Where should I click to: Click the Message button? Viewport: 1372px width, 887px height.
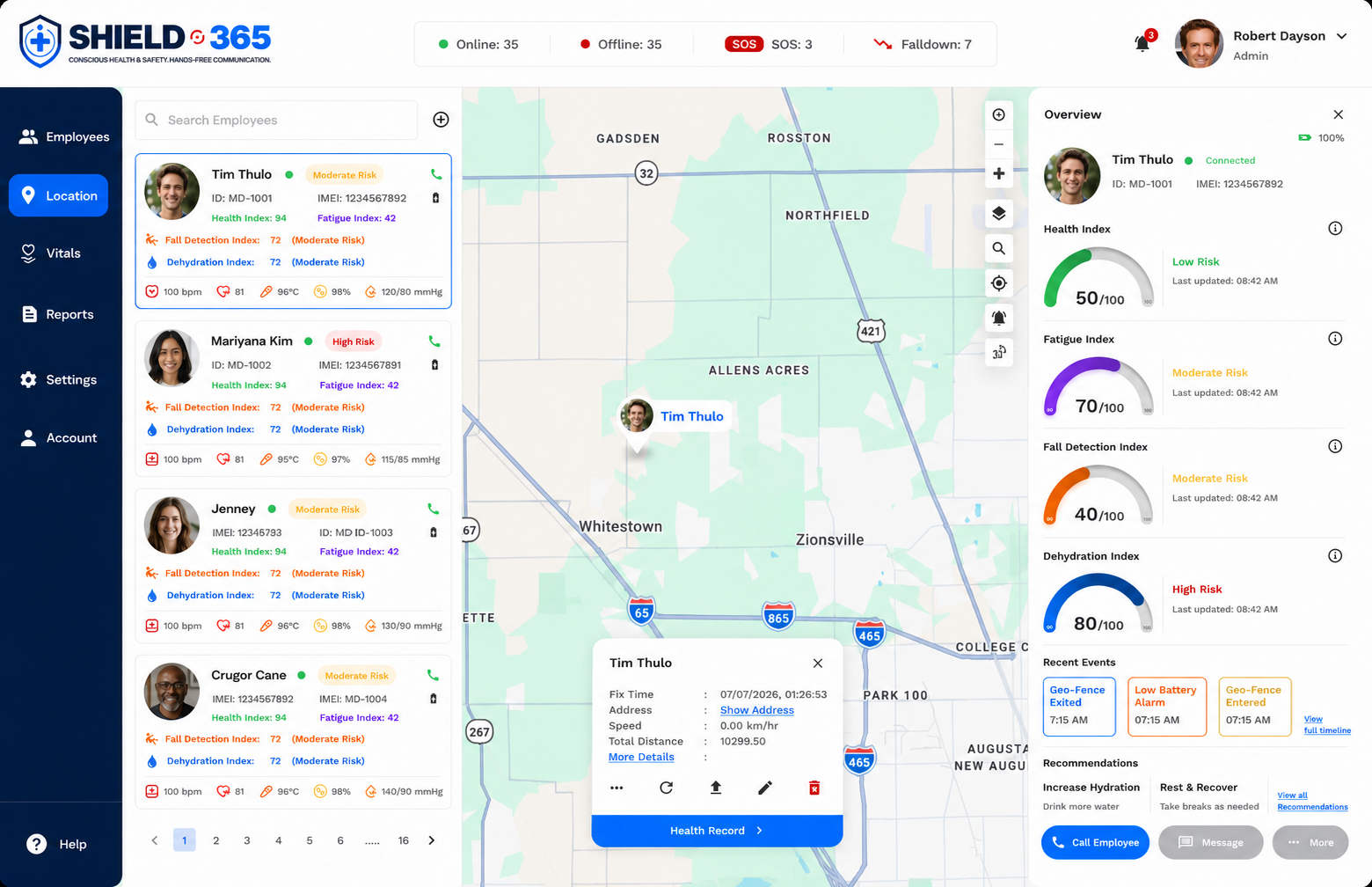pyautogui.click(x=1211, y=842)
